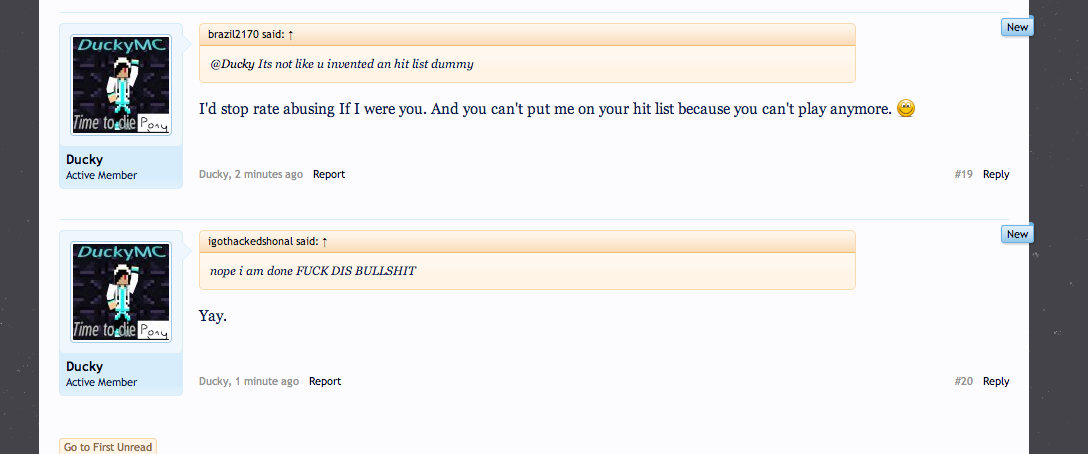
Task: Report post #19 by Ducky
Action: pos(329,174)
